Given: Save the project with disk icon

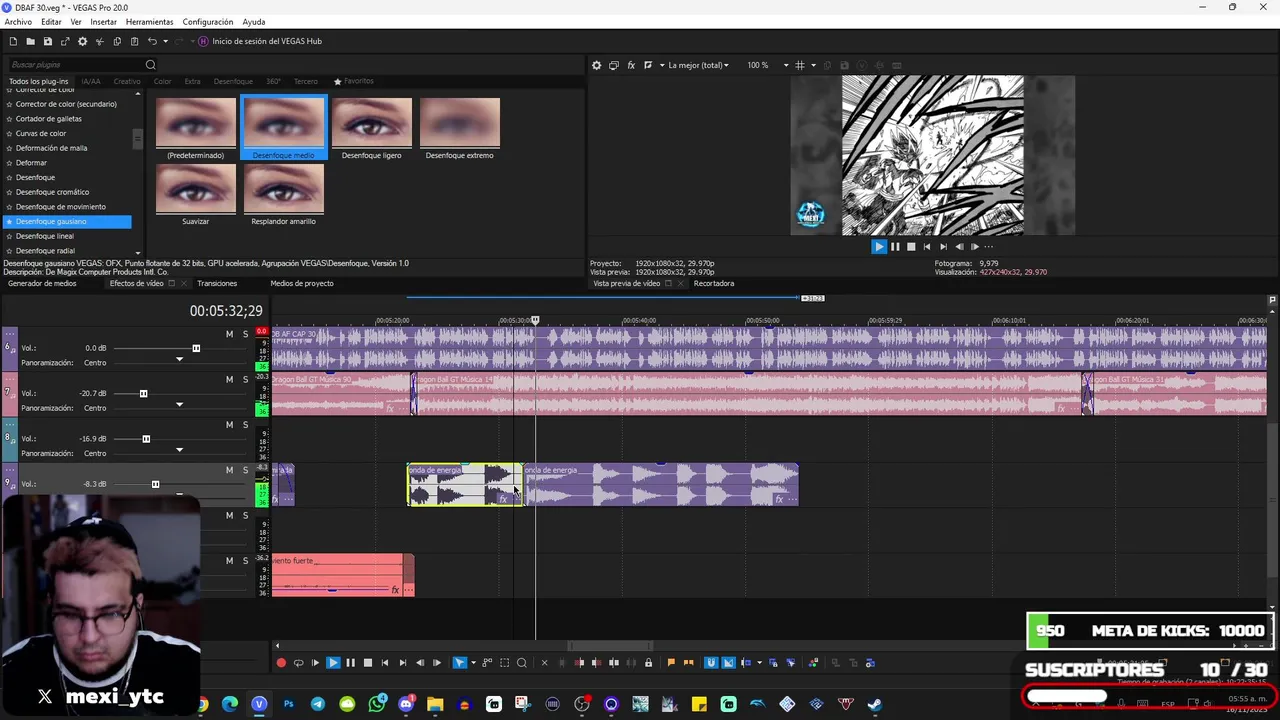Looking at the screenshot, I should click(47, 41).
